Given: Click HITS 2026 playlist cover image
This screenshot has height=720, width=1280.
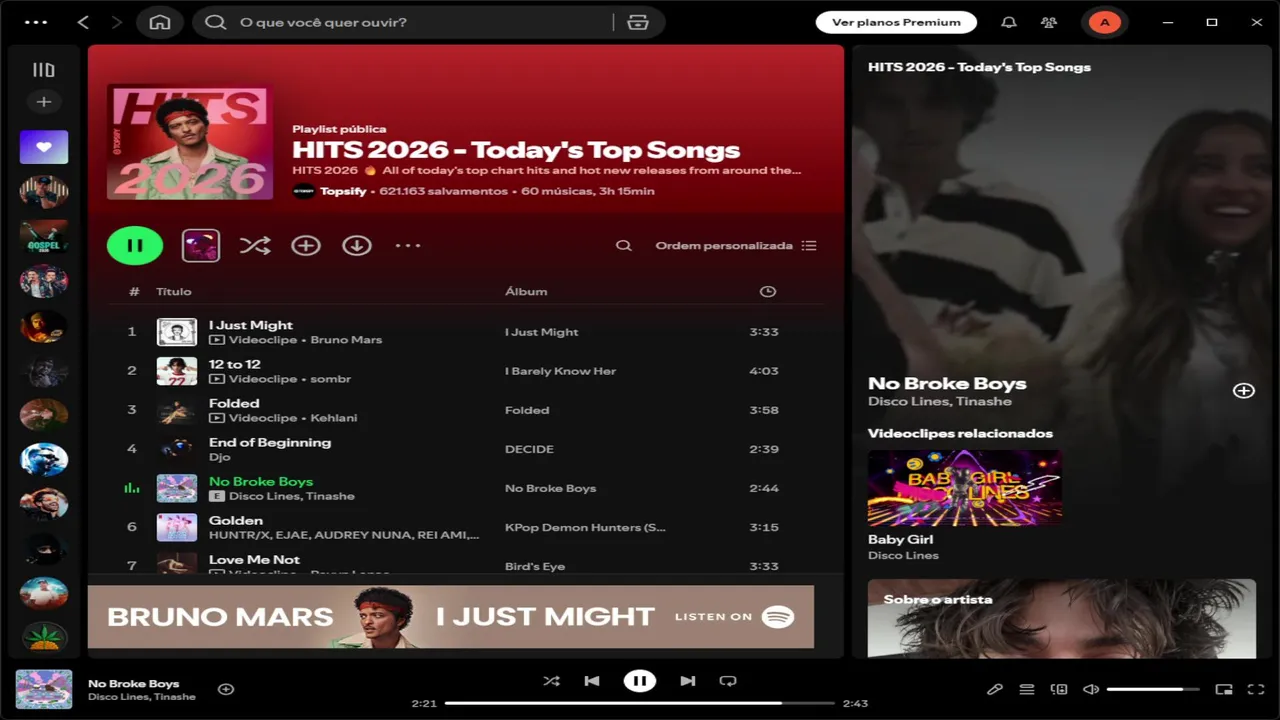Looking at the screenshot, I should [x=190, y=142].
